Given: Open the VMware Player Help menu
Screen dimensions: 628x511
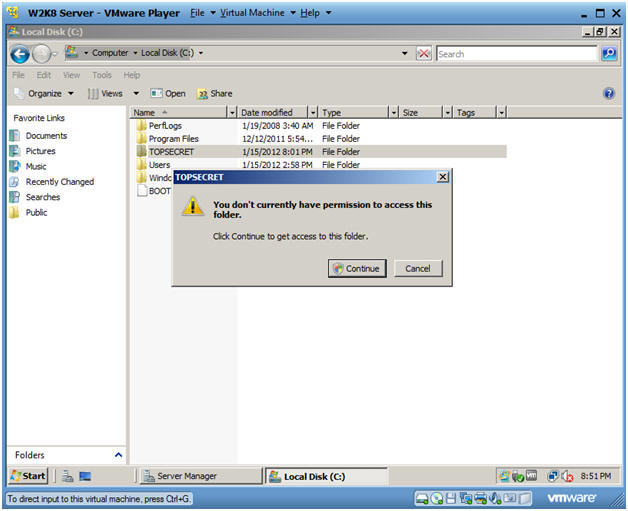Looking at the screenshot, I should 316,13.
